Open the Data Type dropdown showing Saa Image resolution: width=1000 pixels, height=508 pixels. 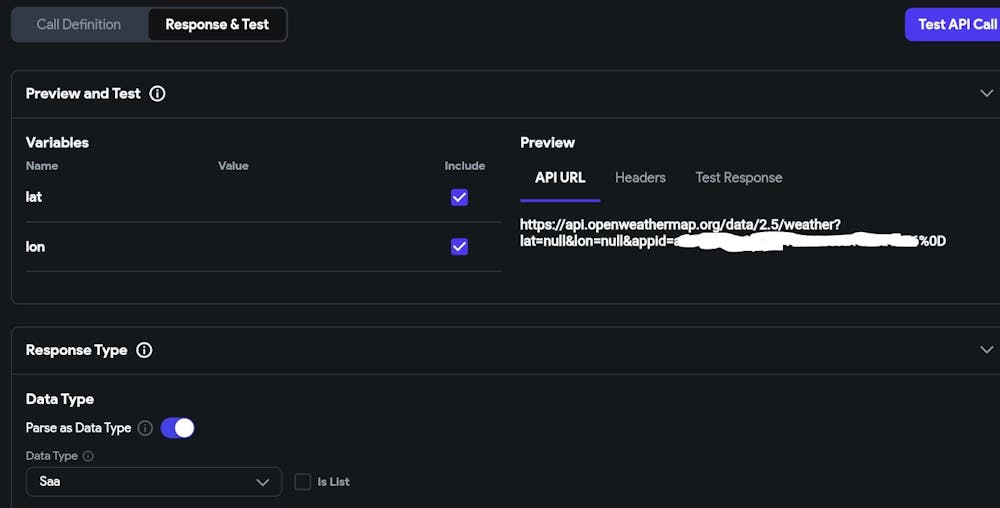tap(153, 482)
